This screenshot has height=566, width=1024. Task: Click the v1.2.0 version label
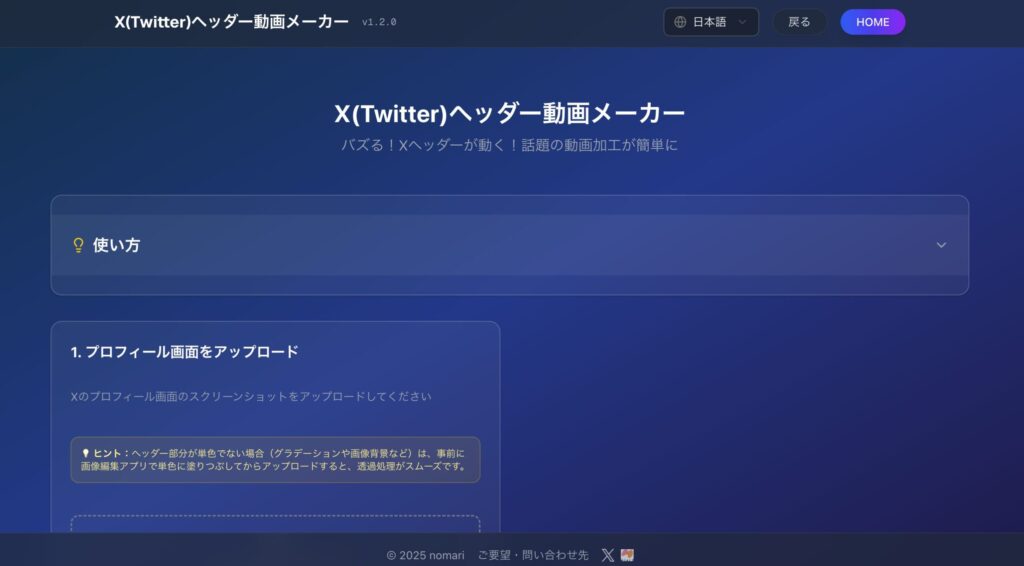379,22
